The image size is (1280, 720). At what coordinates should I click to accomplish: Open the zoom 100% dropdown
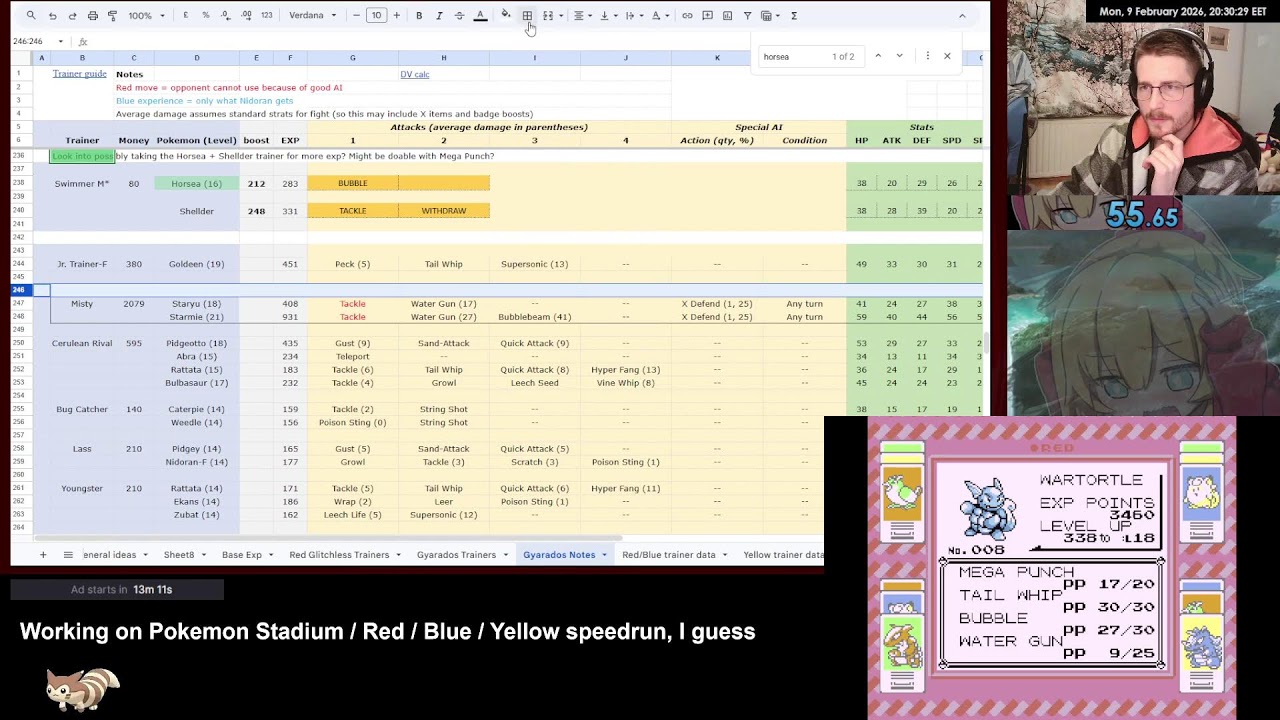(146, 16)
